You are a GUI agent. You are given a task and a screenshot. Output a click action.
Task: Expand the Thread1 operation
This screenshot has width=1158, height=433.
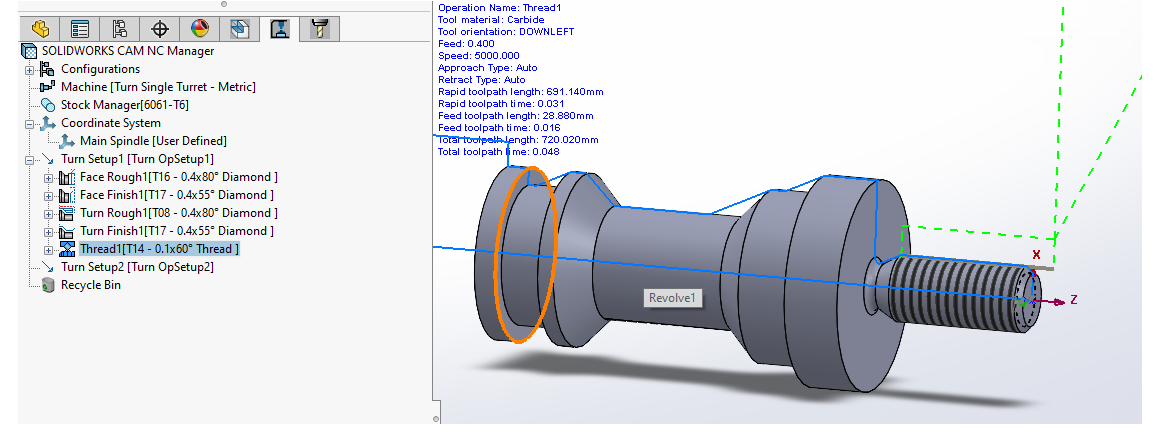coord(49,250)
